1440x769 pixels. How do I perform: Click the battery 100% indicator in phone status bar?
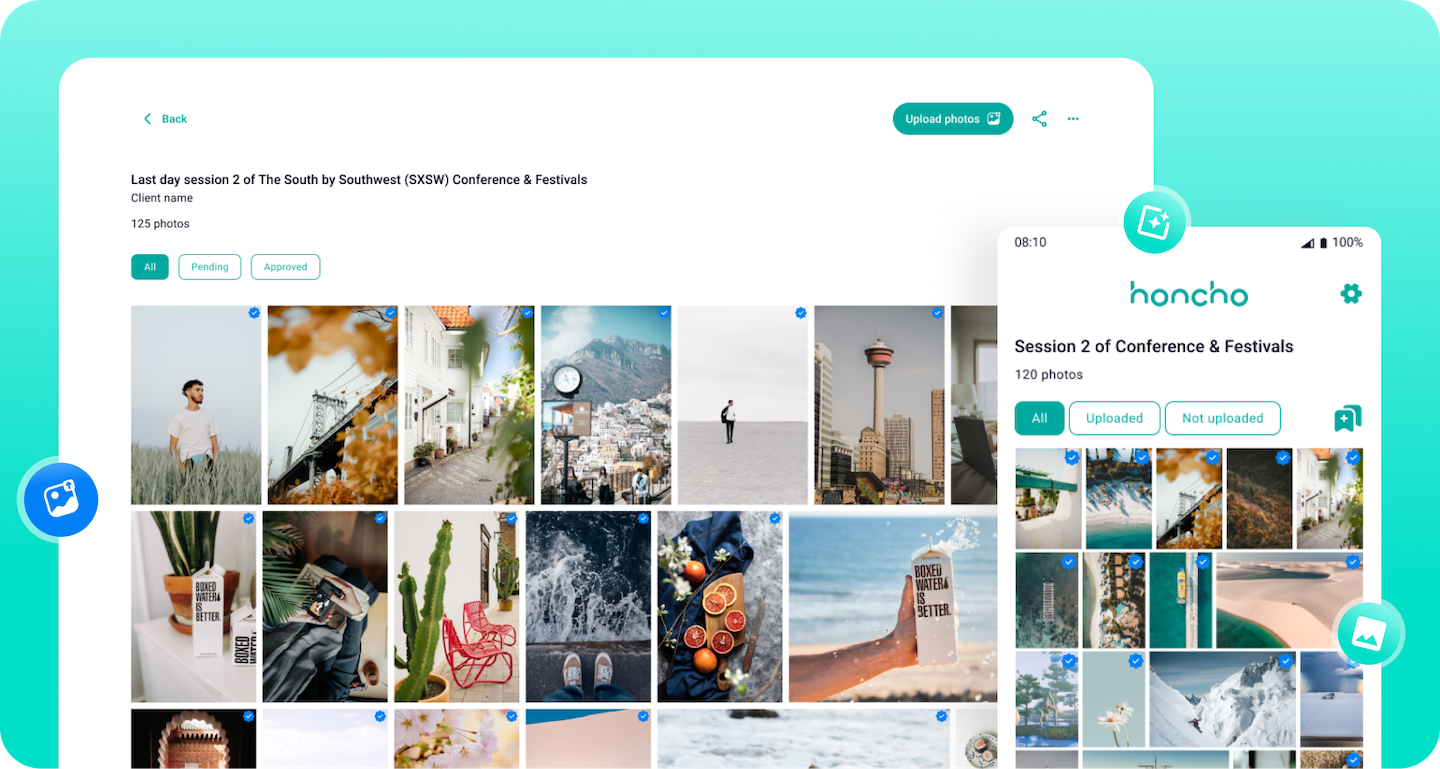[x=1341, y=243]
